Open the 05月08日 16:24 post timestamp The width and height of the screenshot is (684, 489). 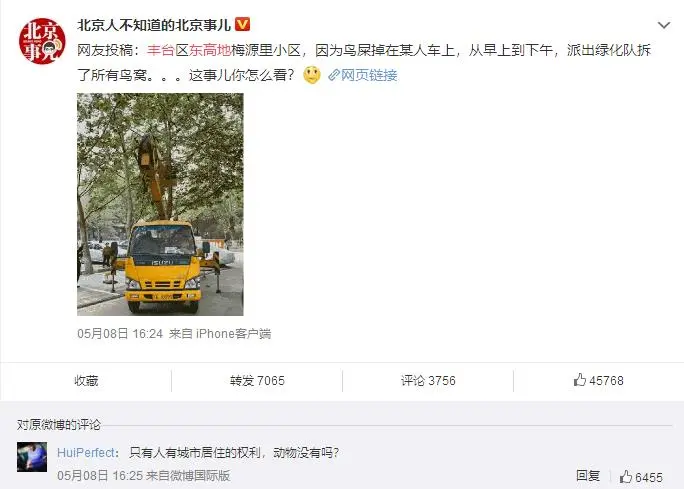click(x=120, y=334)
